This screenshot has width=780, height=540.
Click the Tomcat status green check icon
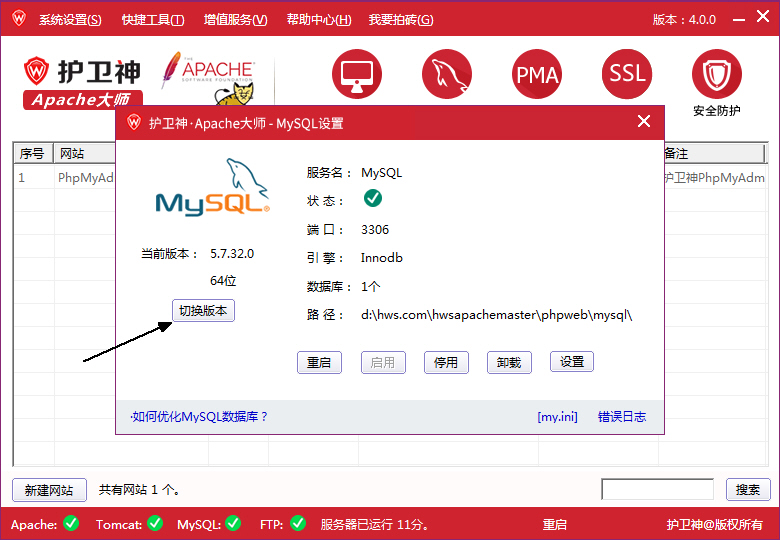click(x=155, y=523)
